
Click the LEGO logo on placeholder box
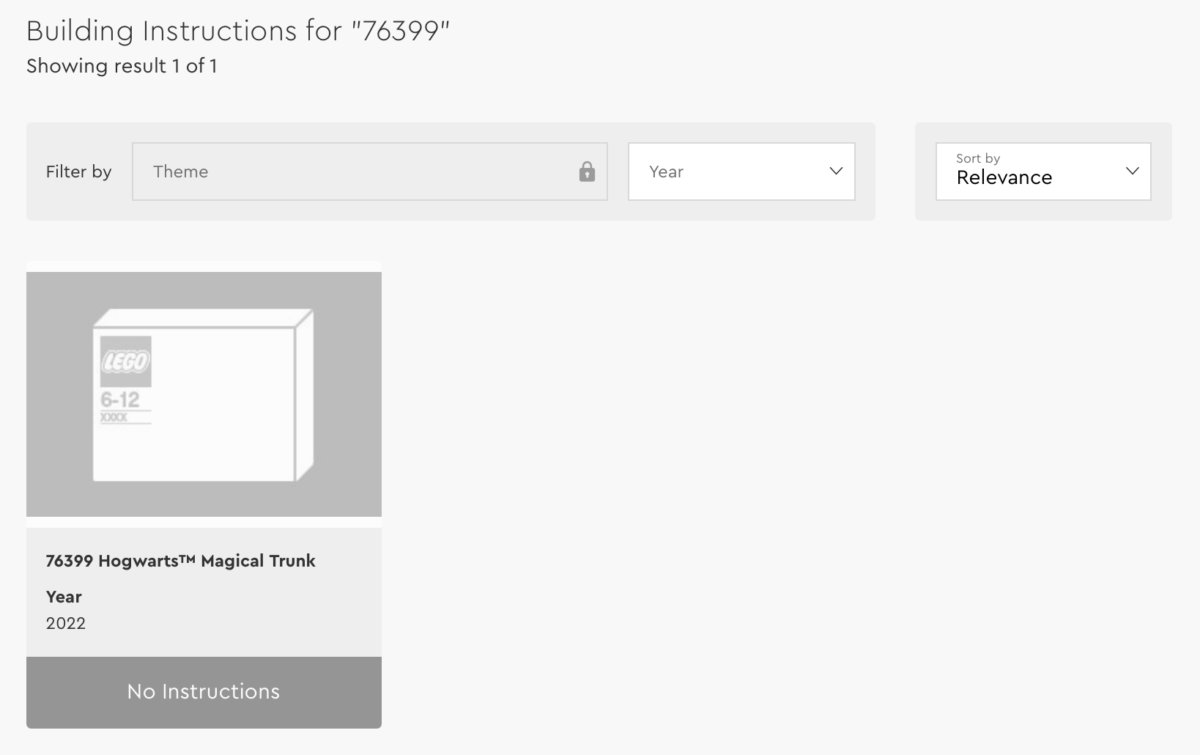[x=126, y=361]
